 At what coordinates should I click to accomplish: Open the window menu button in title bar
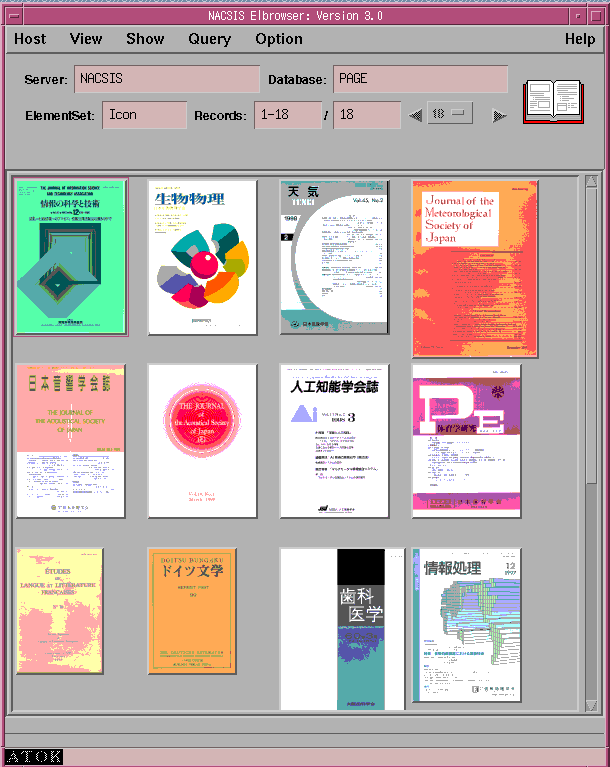tap(14, 16)
